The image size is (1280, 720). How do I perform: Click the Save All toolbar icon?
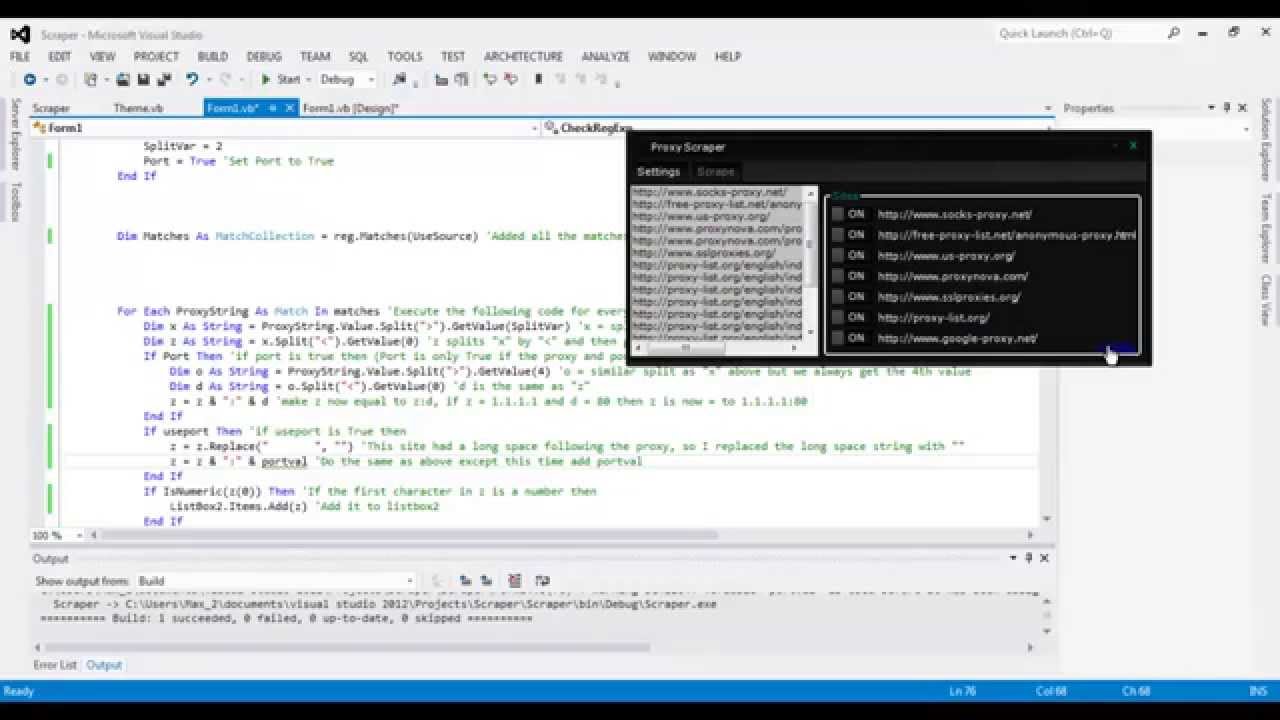162,79
